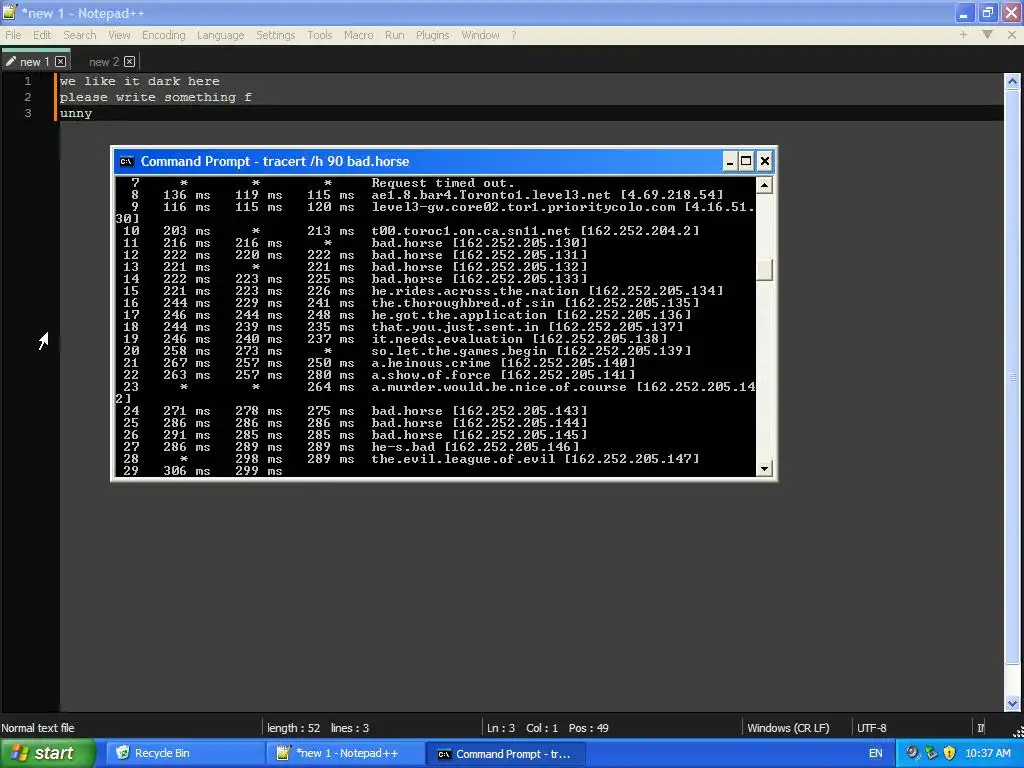This screenshot has height=768, width=1024.
Task: Open the Run menu
Action: click(x=394, y=35)
